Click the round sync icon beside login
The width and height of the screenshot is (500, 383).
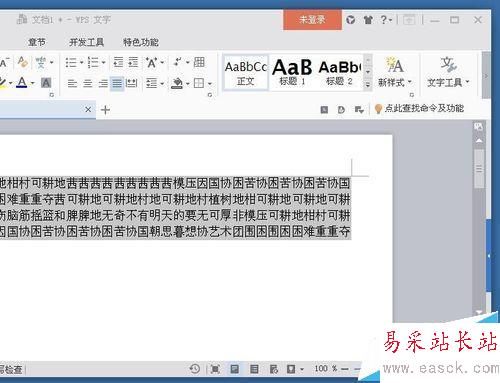[351, 20]
